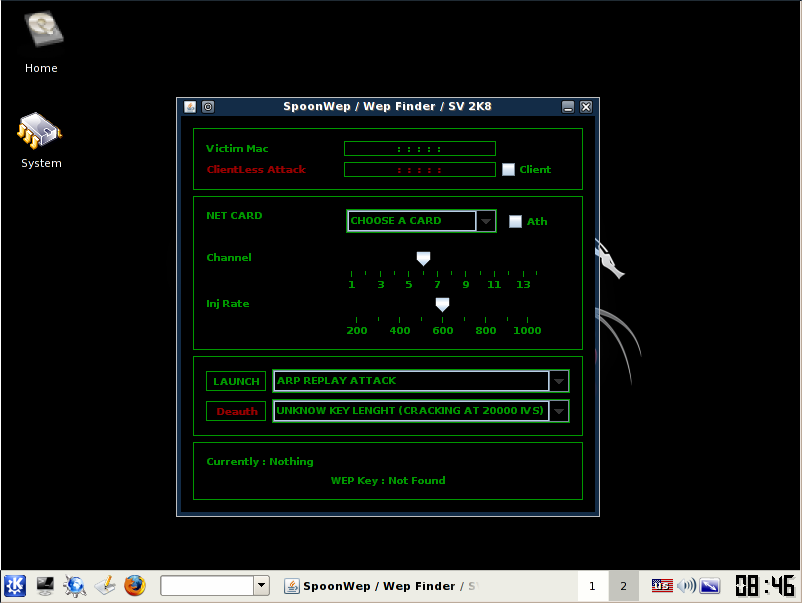Click the 'Currently : Nothing' status text
Screen dimensions: 802x603
pos(260,461)
